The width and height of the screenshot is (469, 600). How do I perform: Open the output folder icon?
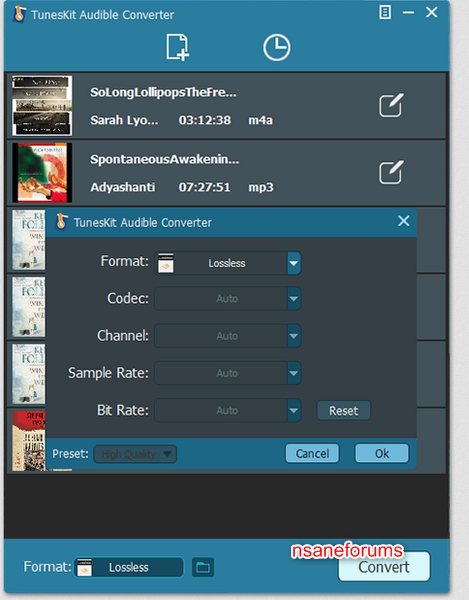coord(203,567)
